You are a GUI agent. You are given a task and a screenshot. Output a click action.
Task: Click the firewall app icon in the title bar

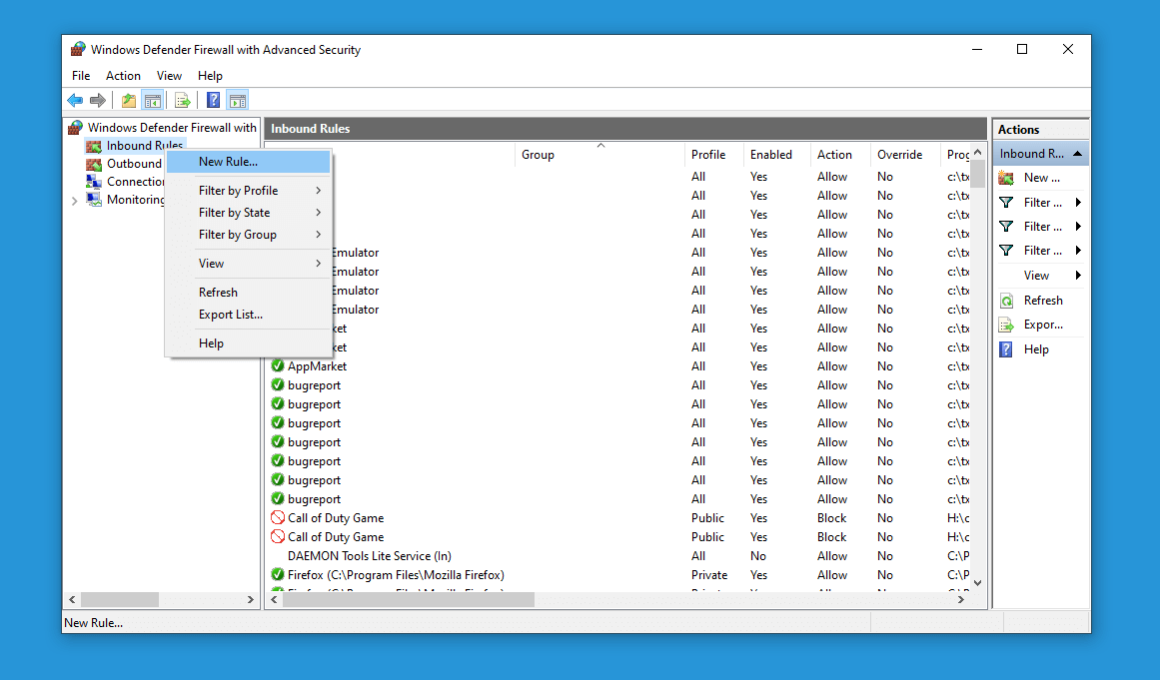pos(78,50)
